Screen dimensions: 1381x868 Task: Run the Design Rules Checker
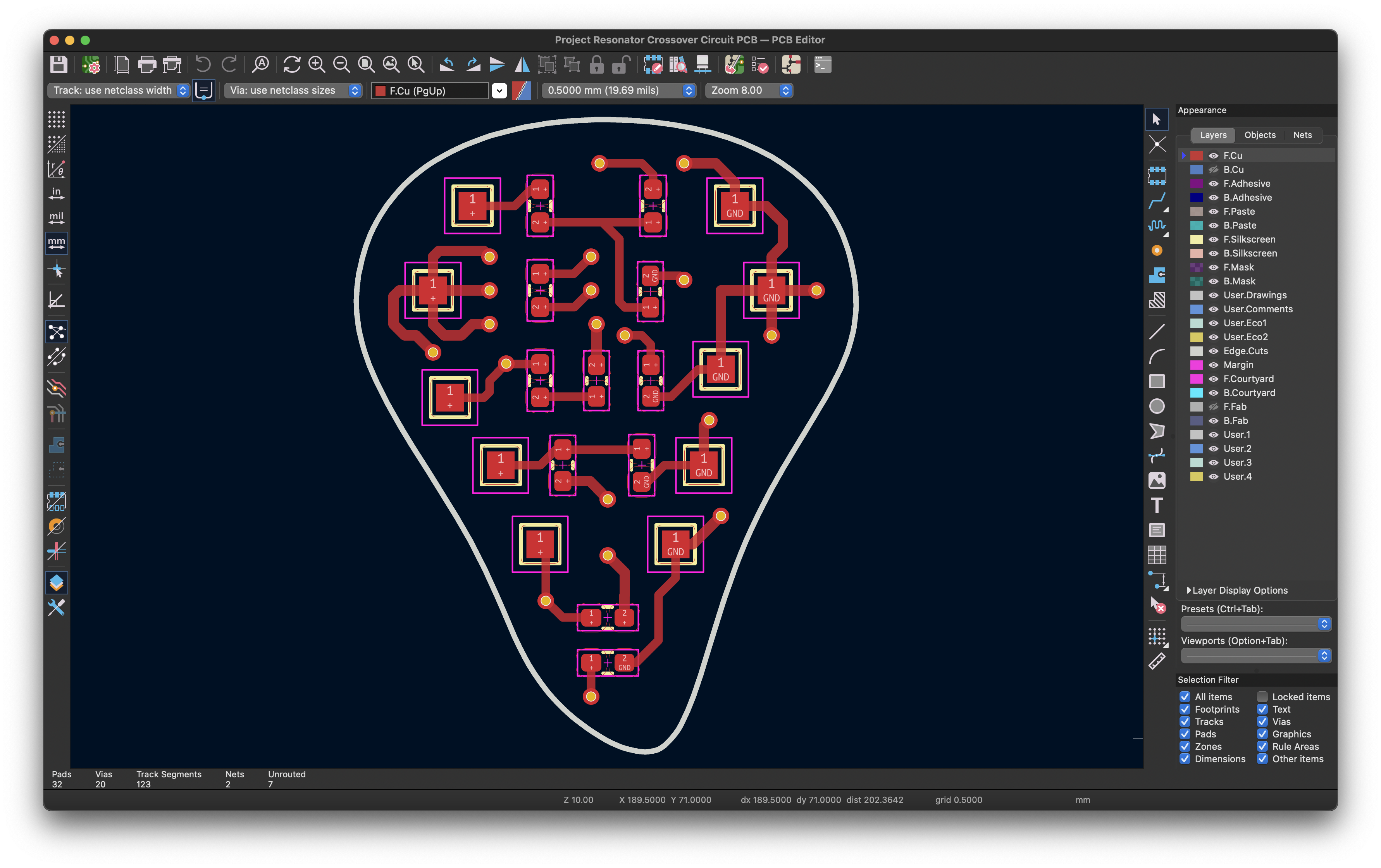coord(758,65)
